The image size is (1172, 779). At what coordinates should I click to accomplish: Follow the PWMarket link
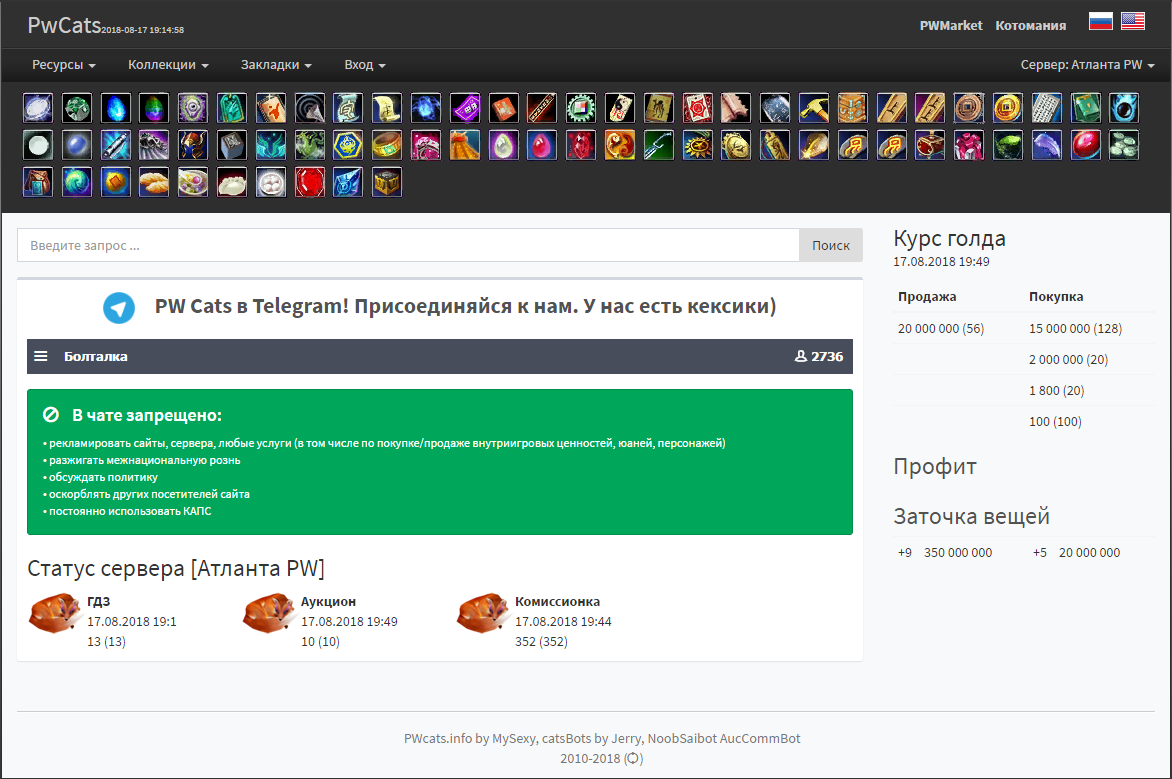coord(951,25)
